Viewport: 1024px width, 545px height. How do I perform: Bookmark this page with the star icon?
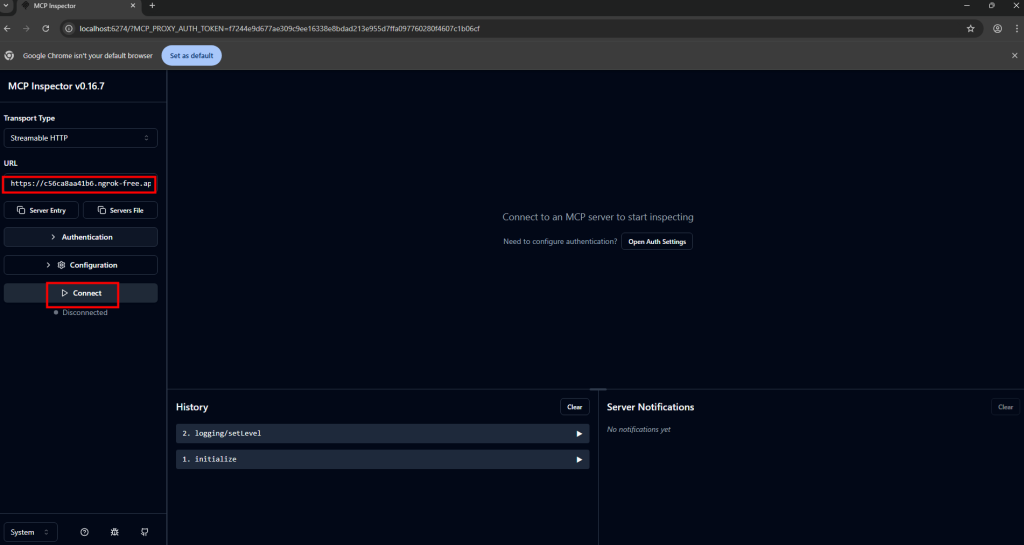click(x=970, y=28)
